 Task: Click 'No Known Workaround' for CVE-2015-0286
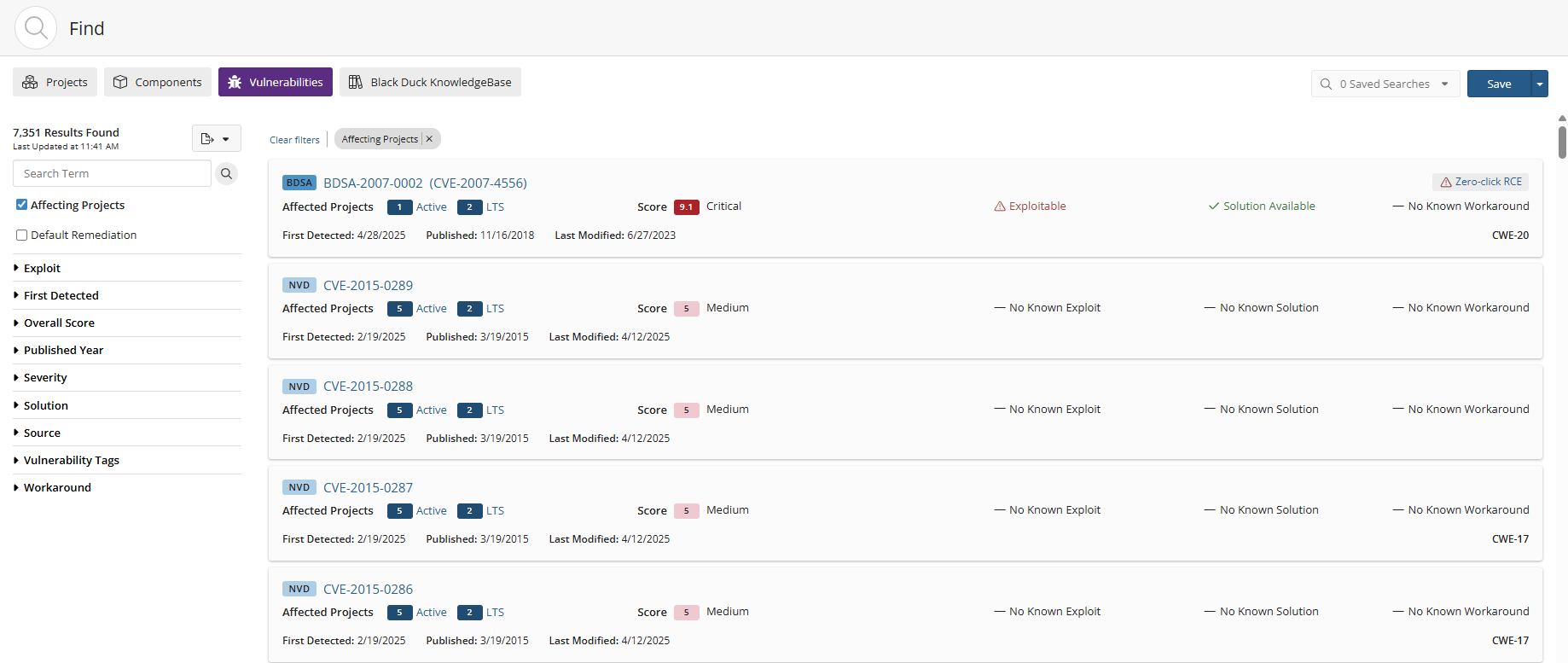[1468, 612]
